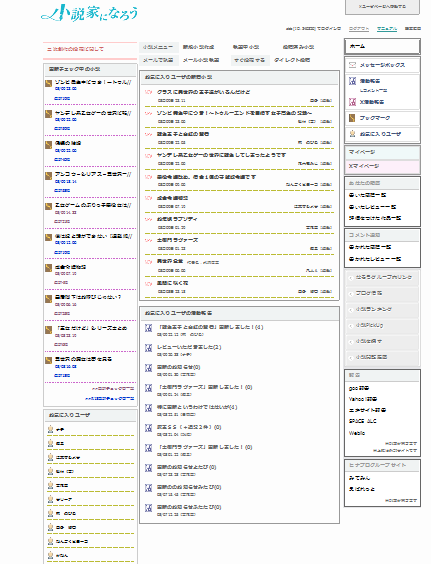
Task: Open the ホーム tab in right sidebar
Action: pos(382,46)
